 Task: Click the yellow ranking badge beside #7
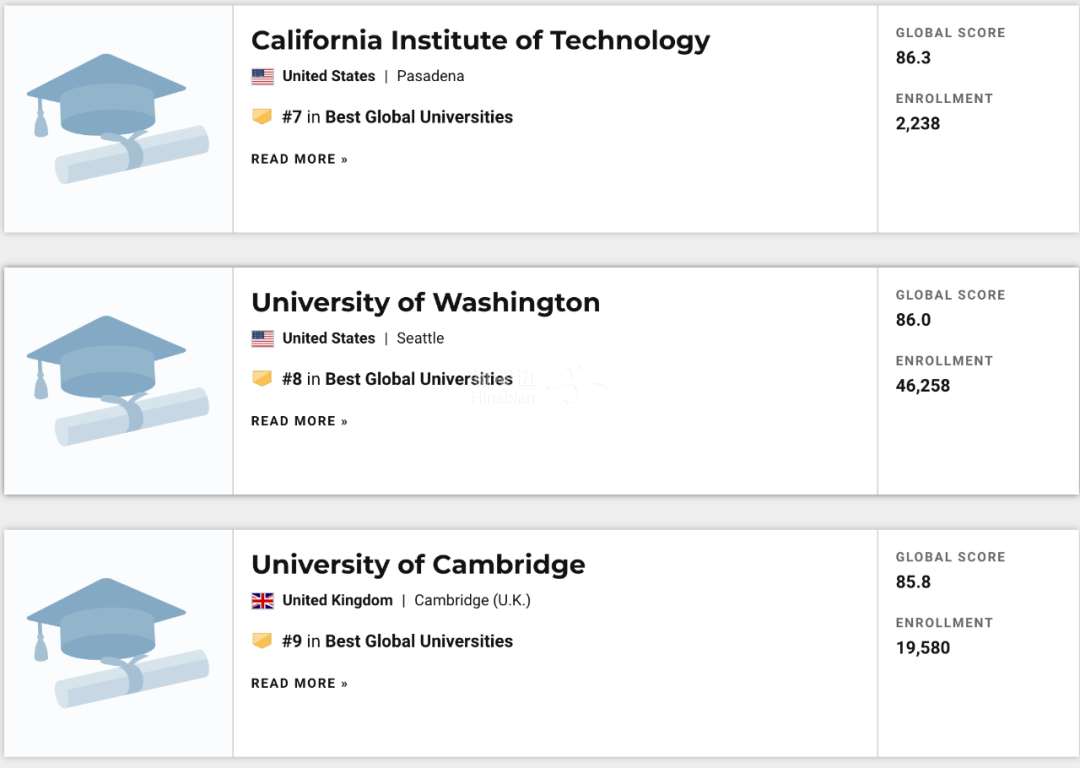tap(262, 116)
